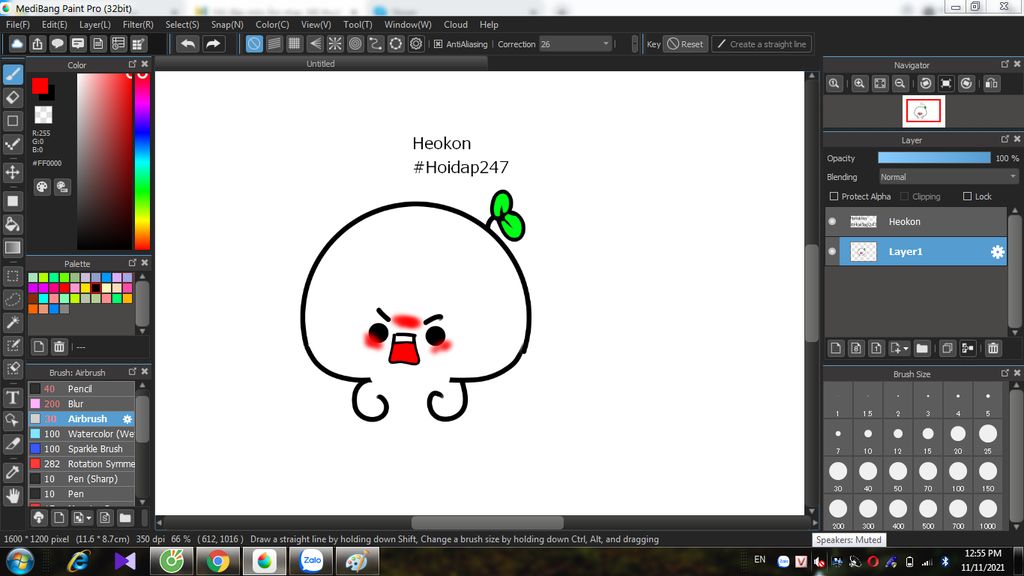1024x576 pixels.
Task: Open Internet Explorer from taskbar
Action: [78, 561]
